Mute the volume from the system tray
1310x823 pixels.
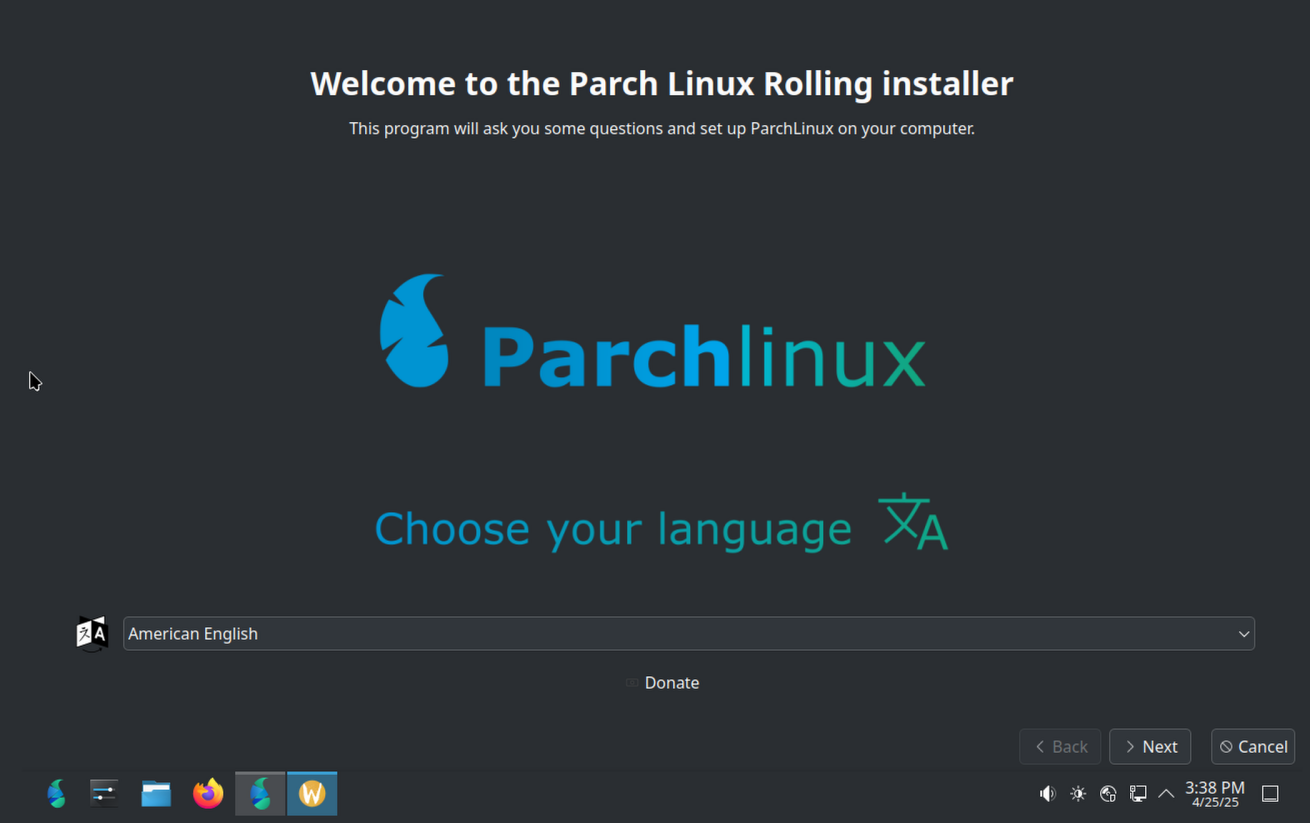point(1047,793)
